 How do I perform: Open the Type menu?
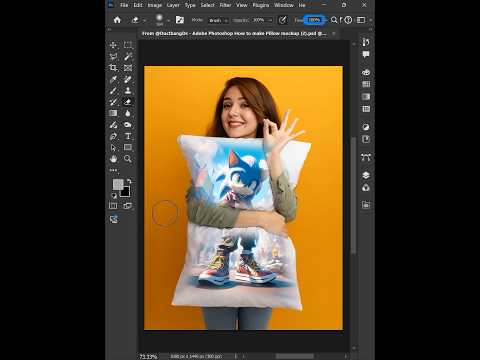click(x=190, y=5)
